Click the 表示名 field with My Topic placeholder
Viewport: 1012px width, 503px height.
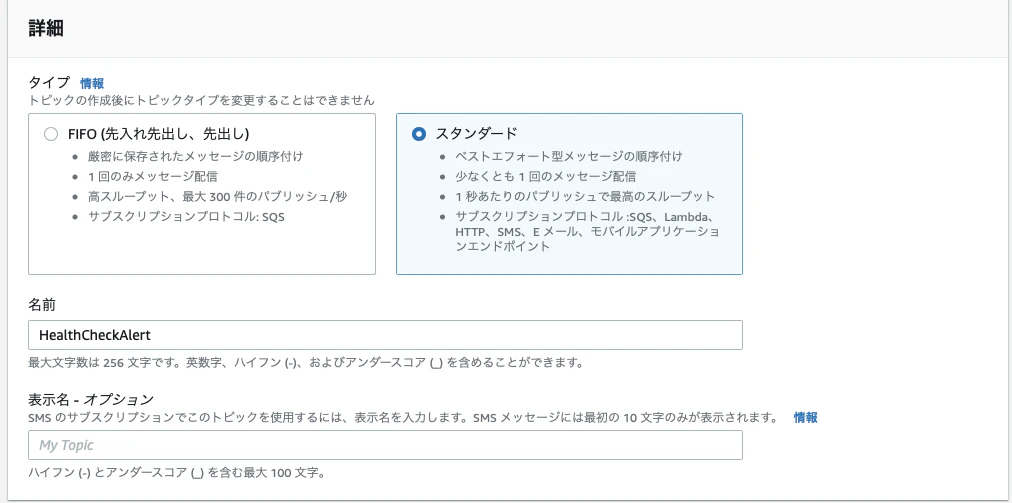(x=385, y=445)
